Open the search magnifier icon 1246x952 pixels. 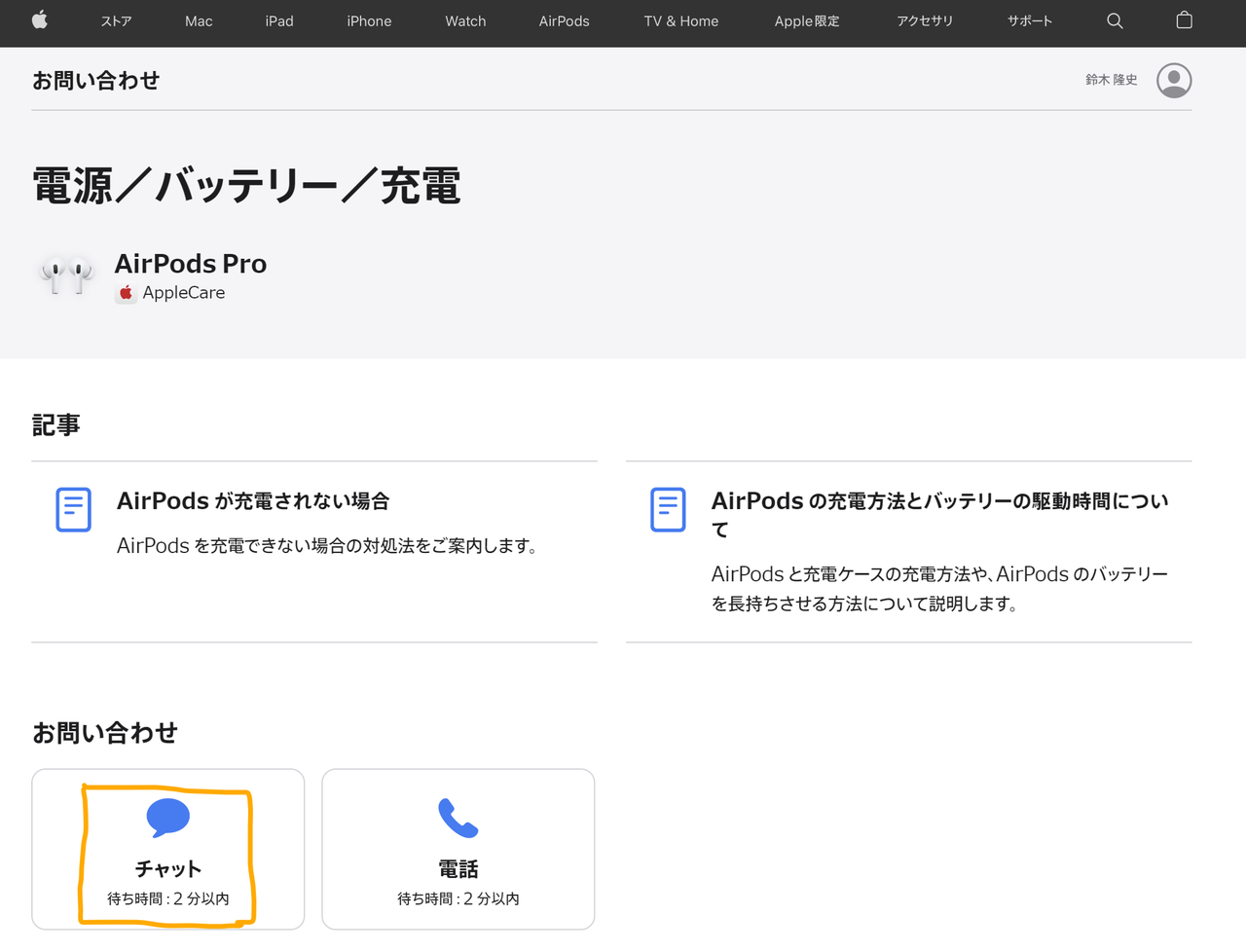[1115, 20]
